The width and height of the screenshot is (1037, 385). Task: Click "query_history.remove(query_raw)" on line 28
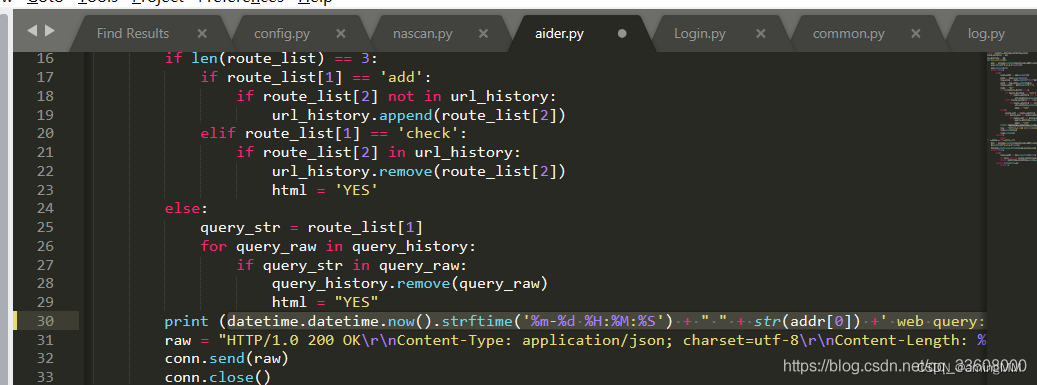tap(410, 284)
